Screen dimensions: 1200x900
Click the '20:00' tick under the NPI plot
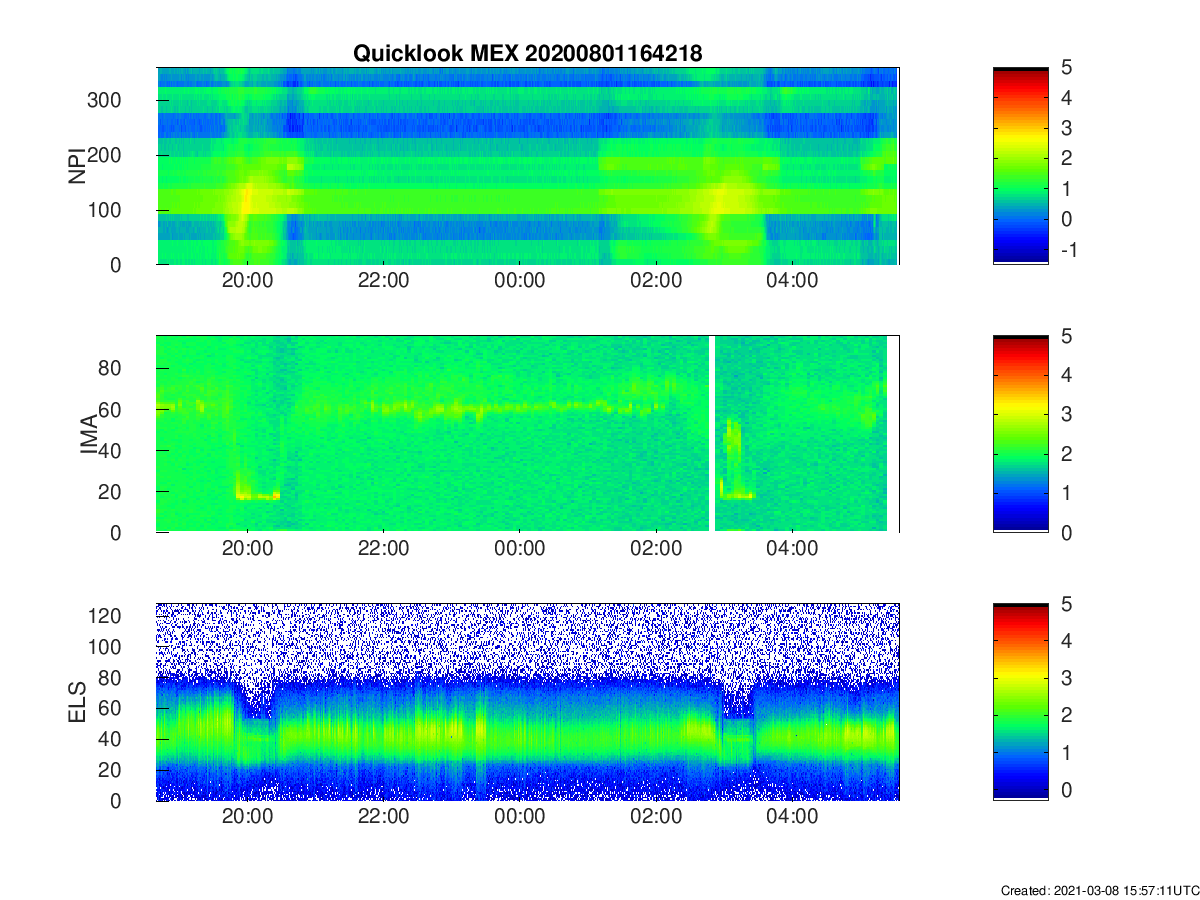248,281
